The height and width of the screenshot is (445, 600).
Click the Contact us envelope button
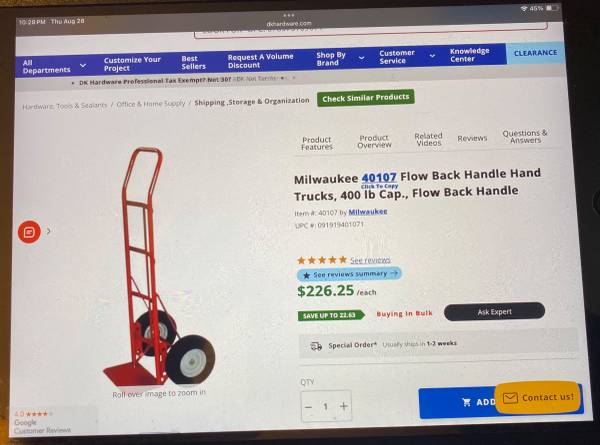pos(538,398)
